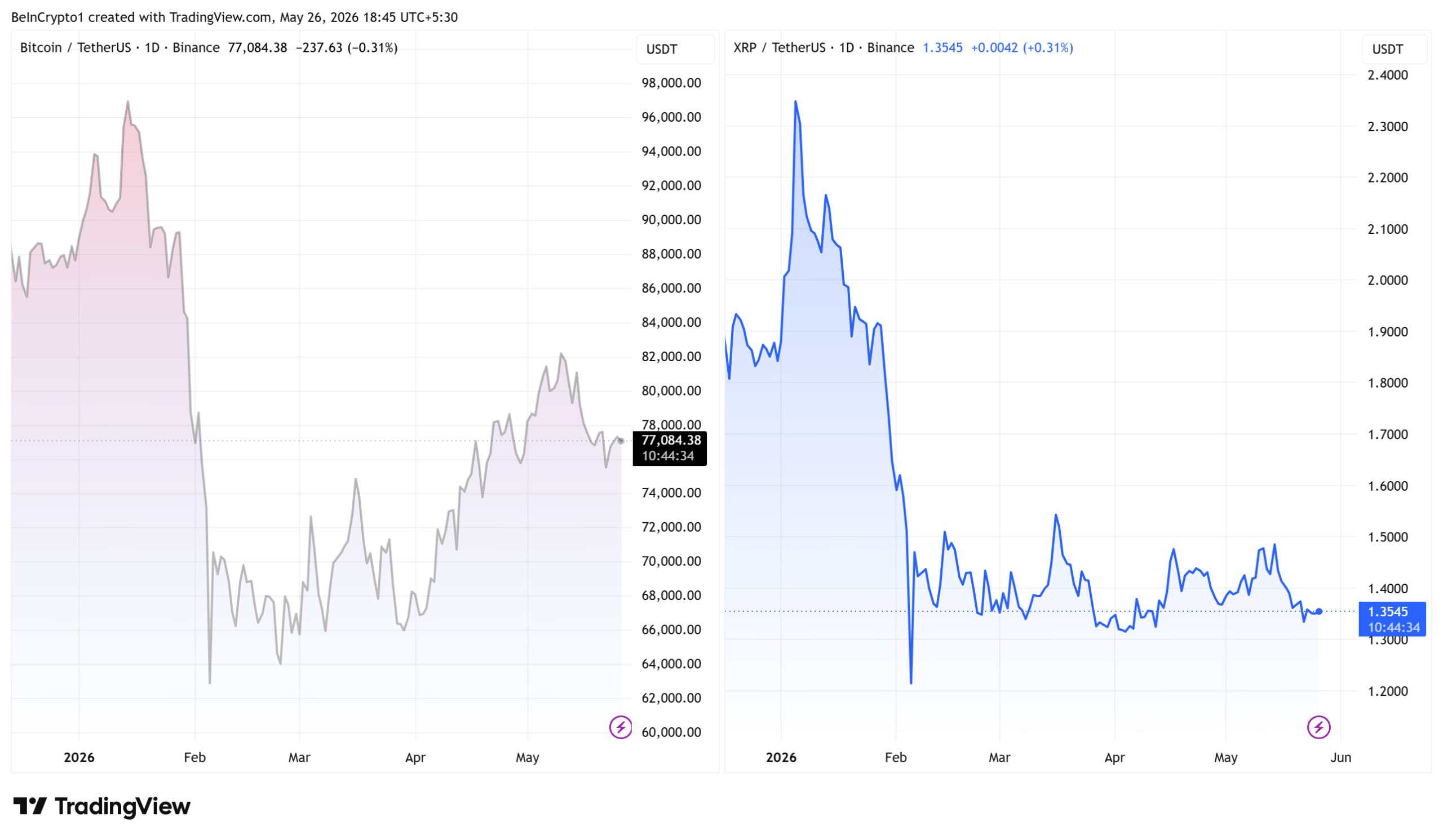
Task: Click the 1.2000 label on the XRP axis
Action: 1387,691
